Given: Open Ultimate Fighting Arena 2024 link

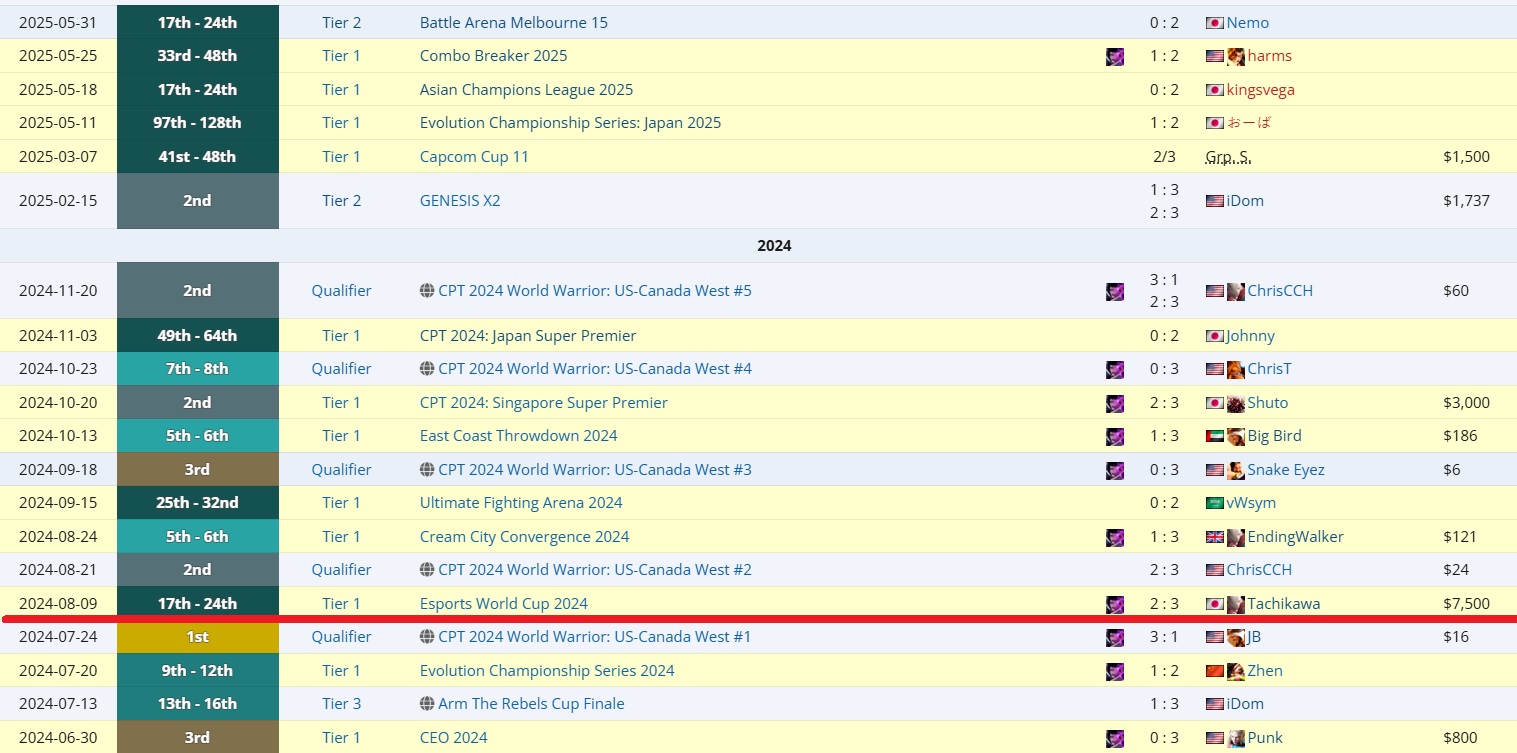Looking at the screenshot, I should [521, 503].
